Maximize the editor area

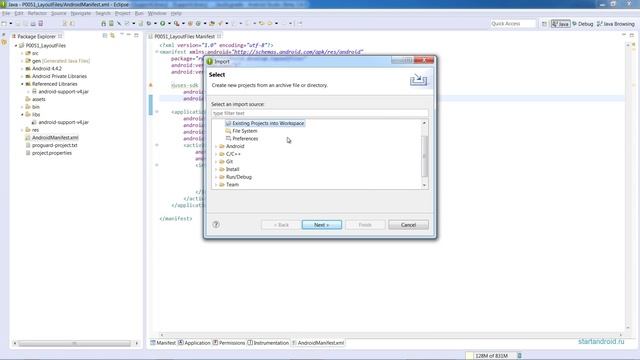(x=632, y=36)
